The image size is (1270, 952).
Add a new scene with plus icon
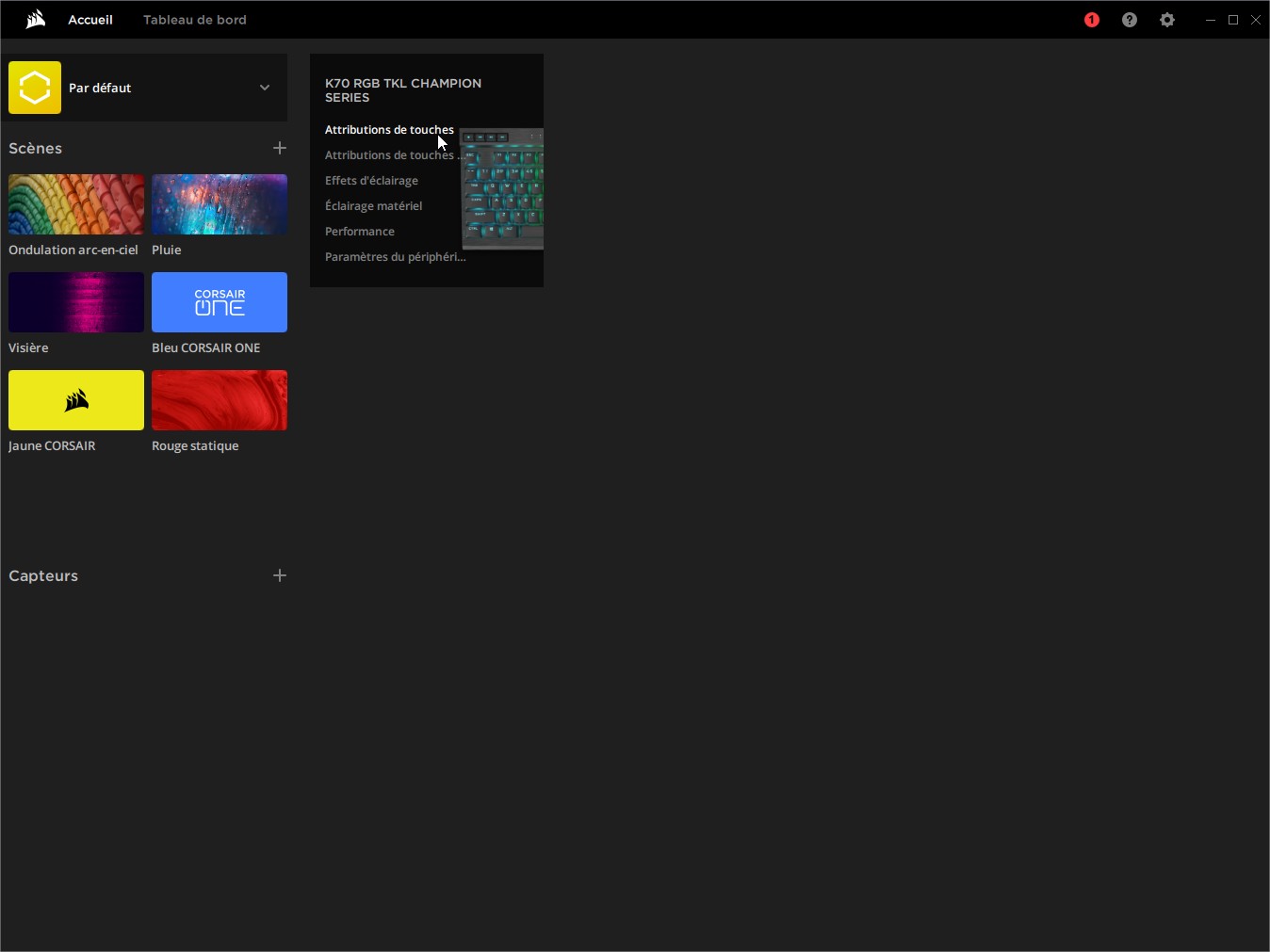coord(280,148)
